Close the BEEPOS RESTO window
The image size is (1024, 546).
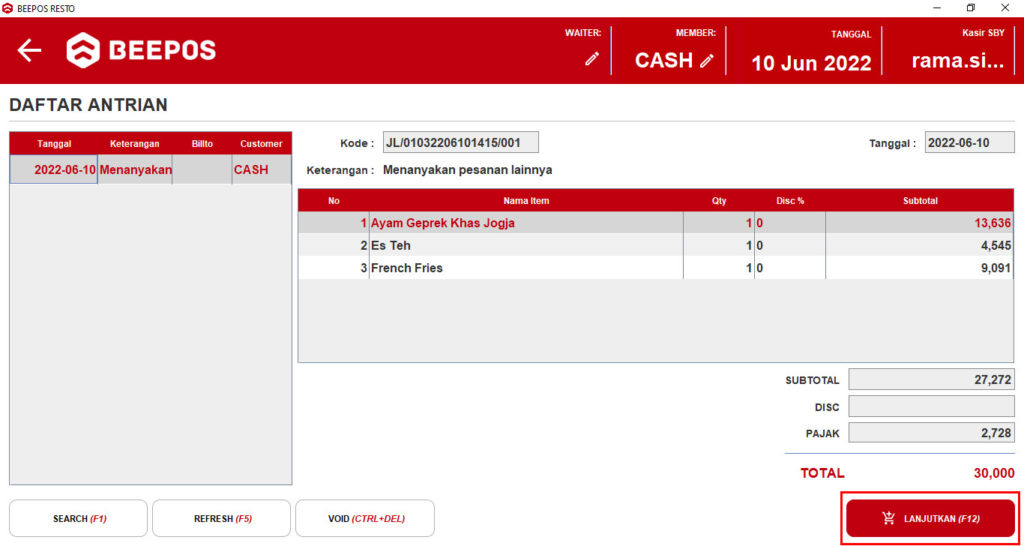(x=1005, y=8)
